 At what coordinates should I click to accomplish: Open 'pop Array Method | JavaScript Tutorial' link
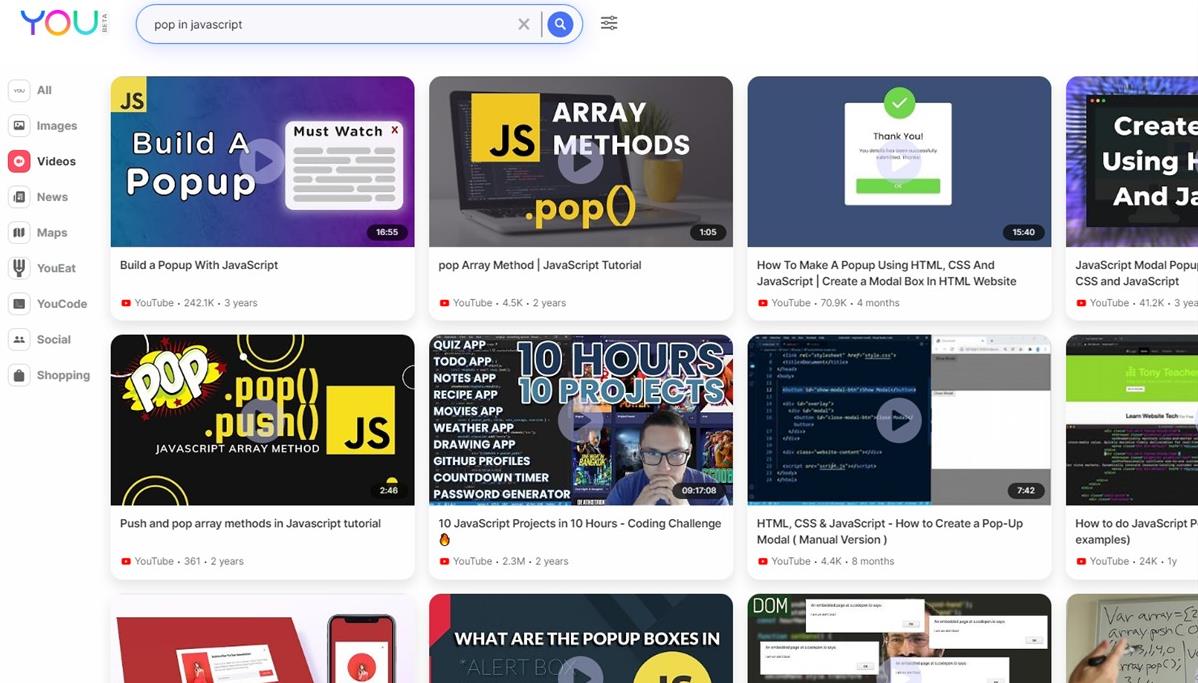(540, 265)
